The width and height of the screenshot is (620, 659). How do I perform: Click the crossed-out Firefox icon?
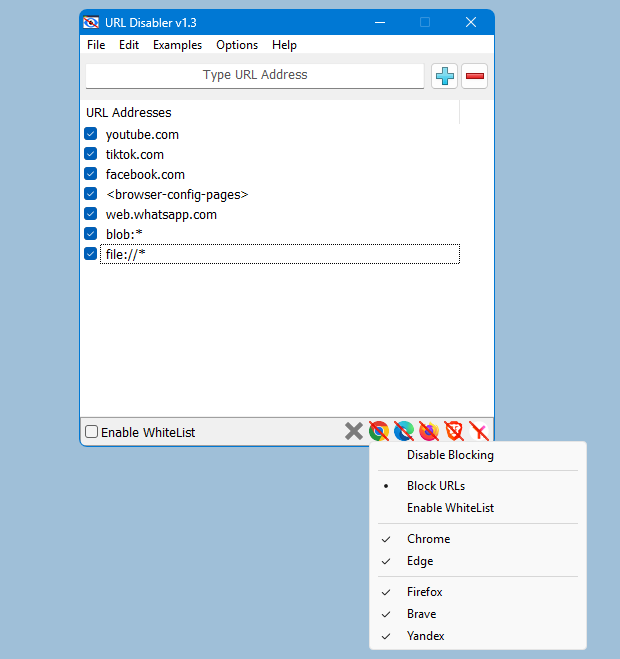pyautogui.click(x=429, y=431)
